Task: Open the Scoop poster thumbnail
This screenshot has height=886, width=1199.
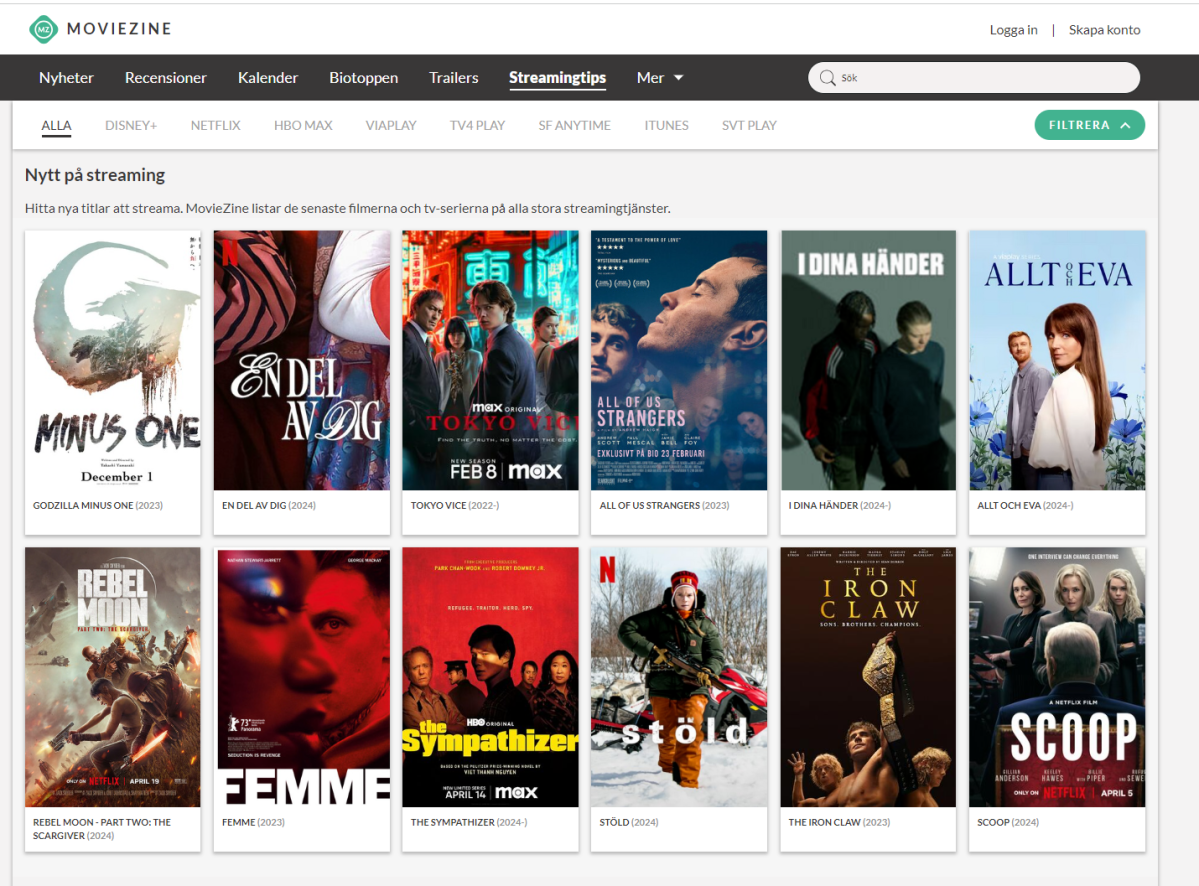Action: (x=1056, y=677)
